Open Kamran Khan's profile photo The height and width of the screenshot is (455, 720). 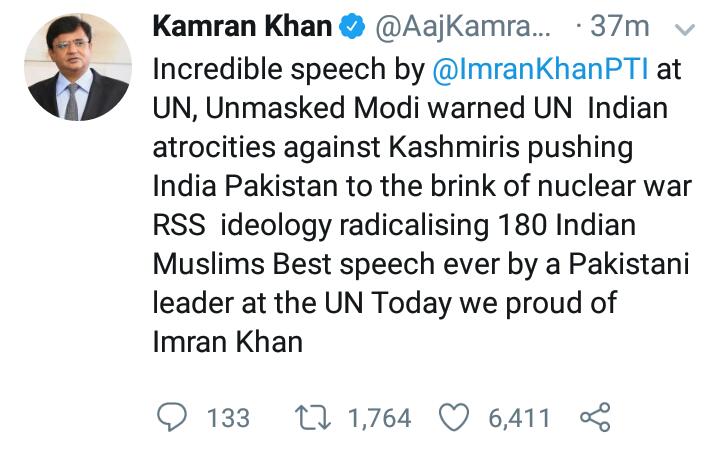(x=78, y=67)
